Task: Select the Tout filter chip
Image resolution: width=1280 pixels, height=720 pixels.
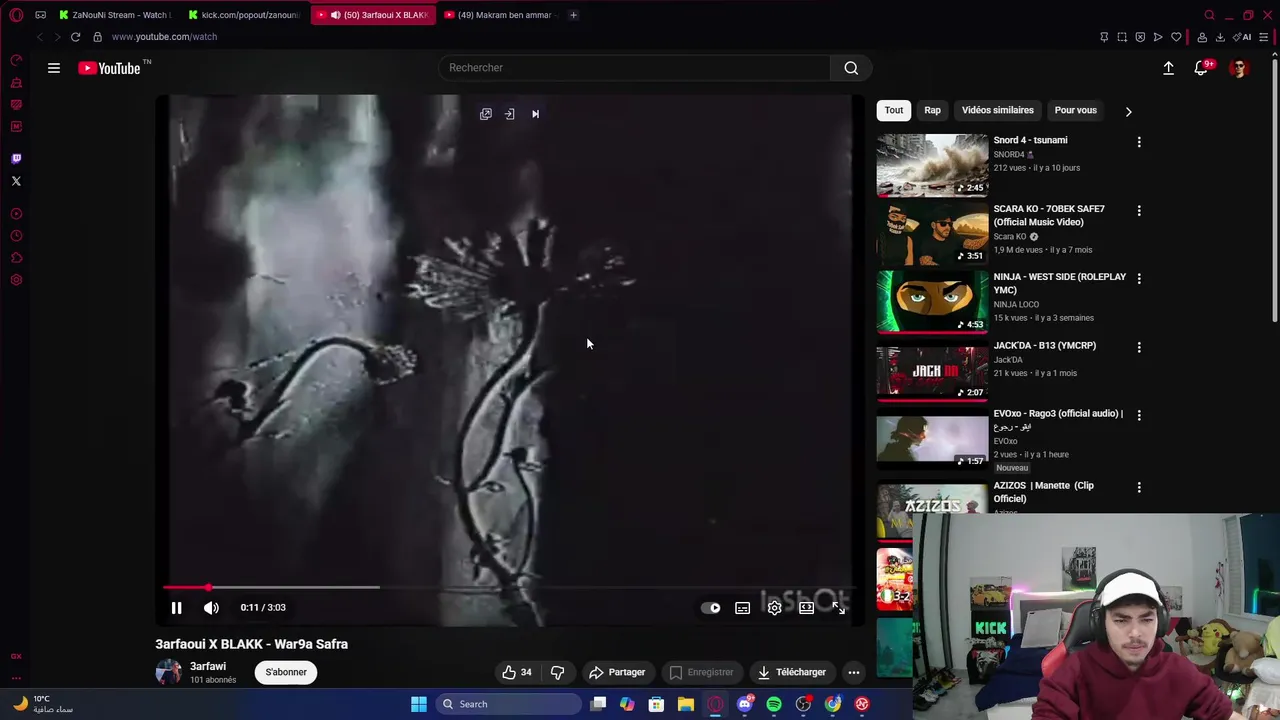Action: [x=894, y=110]
